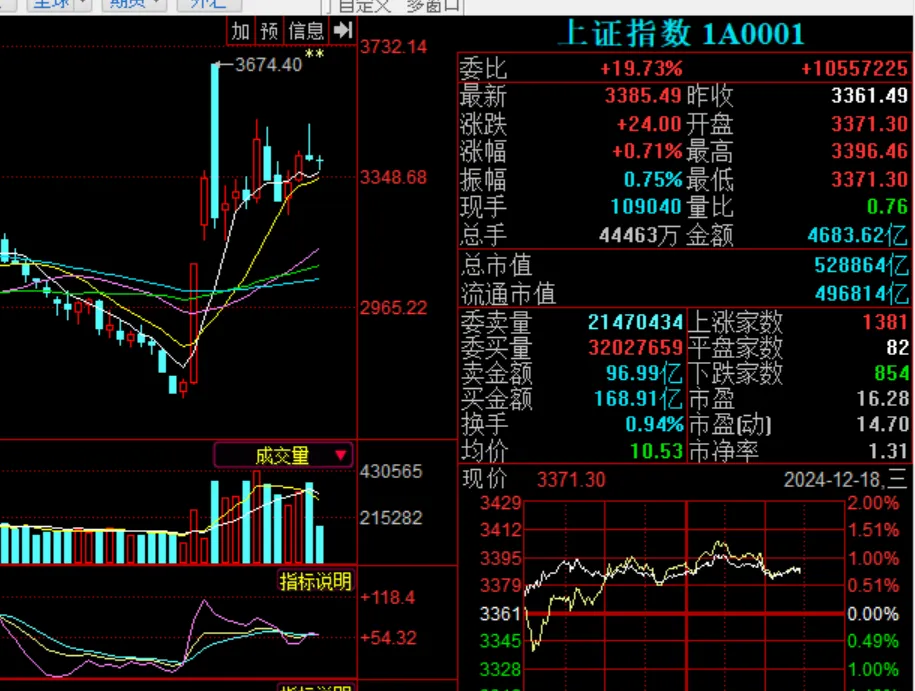Click the right-arrow collapse panel icon
915x691 pixels.
click(x=343, y=31)
